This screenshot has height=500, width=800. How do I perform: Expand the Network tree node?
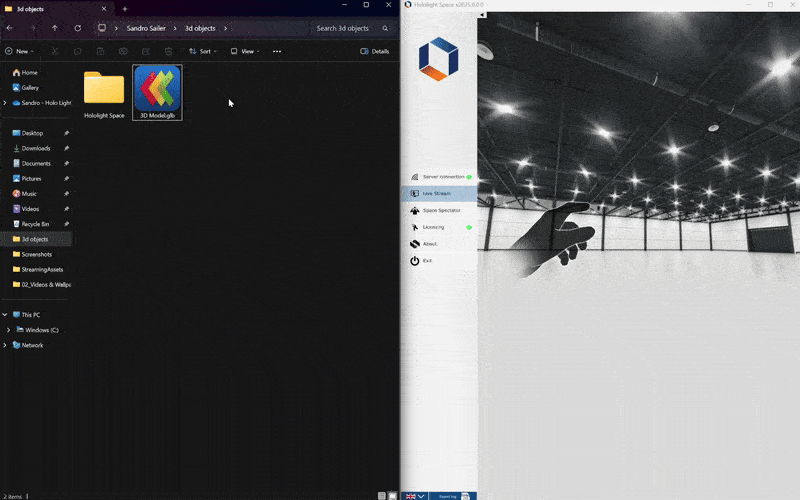tap(5, 345)
